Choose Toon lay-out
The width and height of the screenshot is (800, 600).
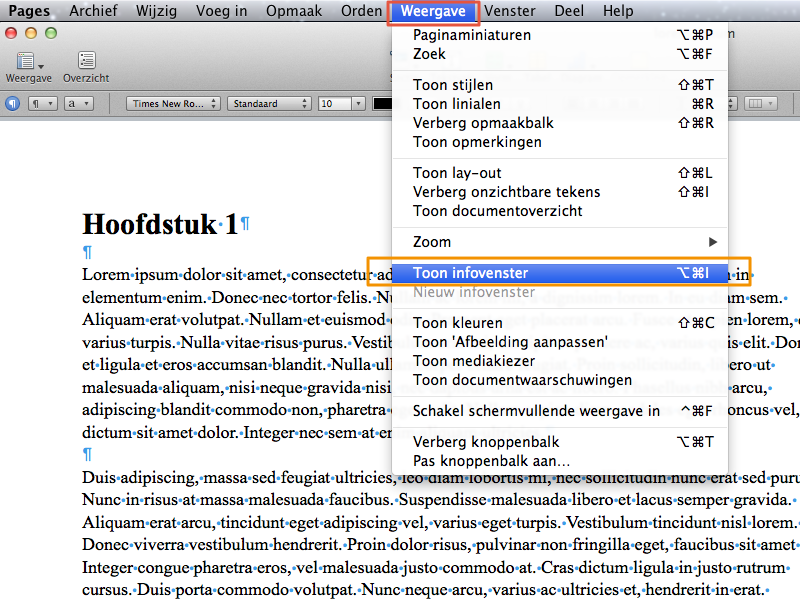point(560,173)
